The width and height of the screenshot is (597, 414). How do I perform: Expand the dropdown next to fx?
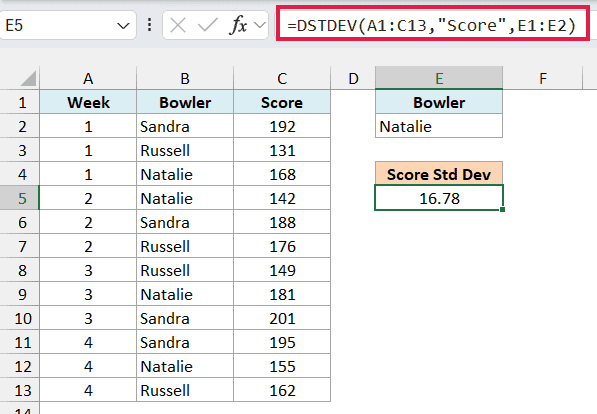[x=260, y=26]
